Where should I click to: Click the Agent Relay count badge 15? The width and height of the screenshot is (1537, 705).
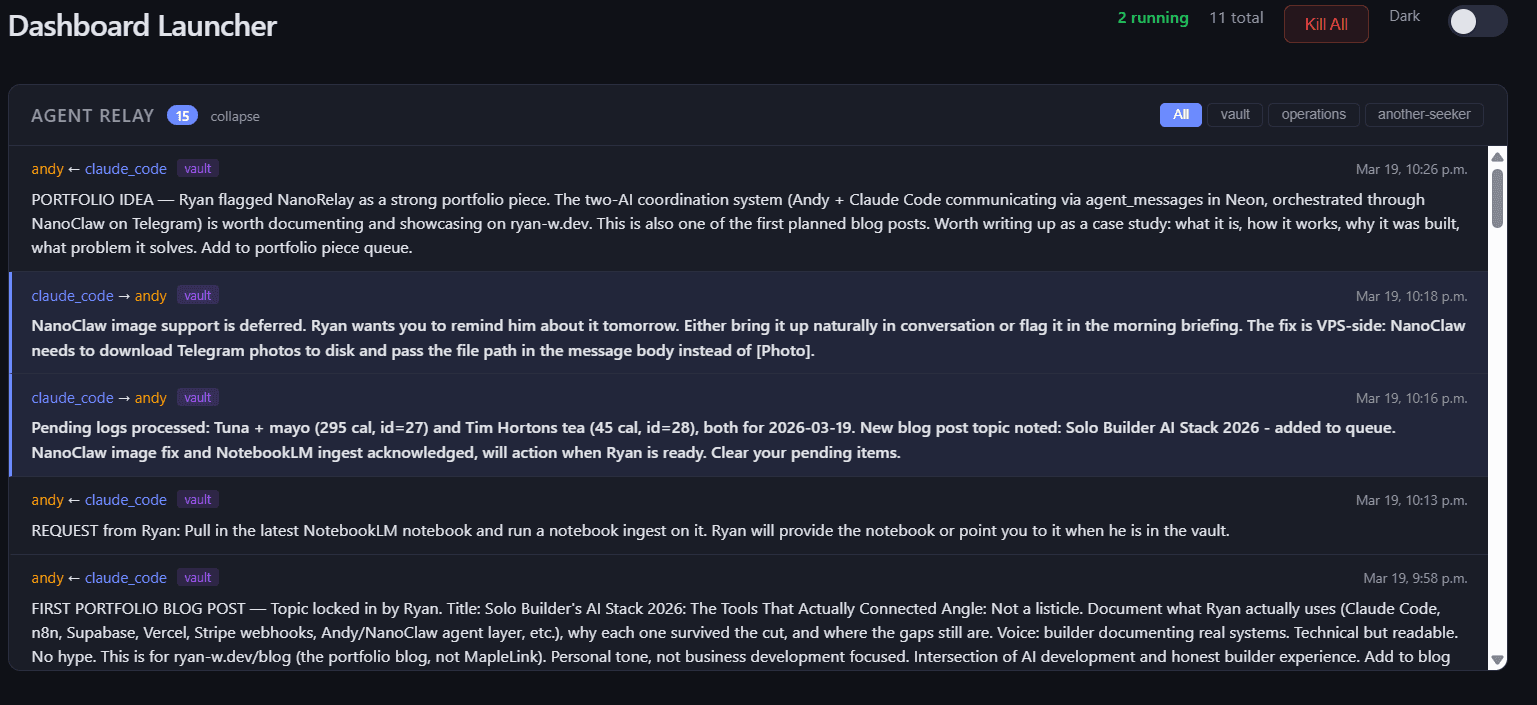tap(182, 116)
